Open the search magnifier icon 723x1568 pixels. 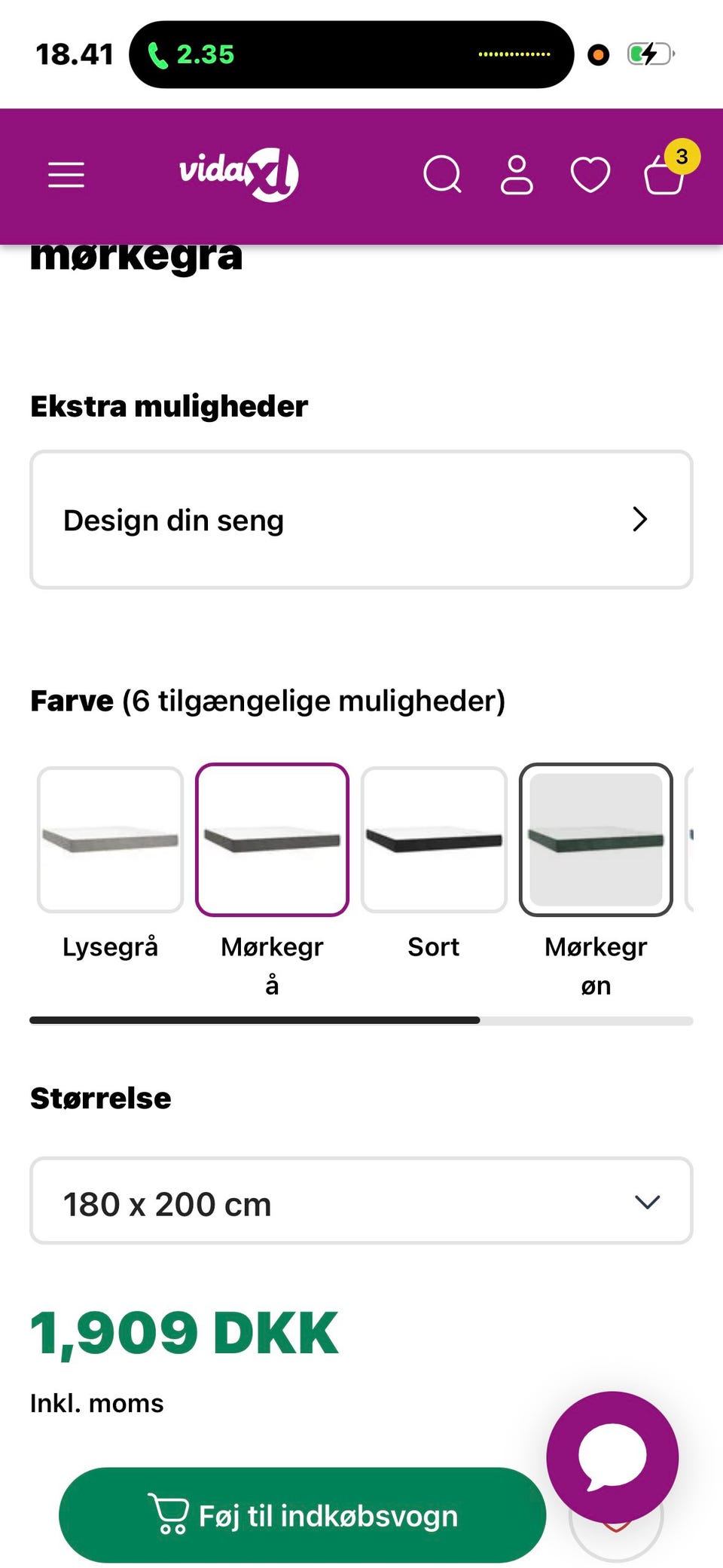click(442, 175)
